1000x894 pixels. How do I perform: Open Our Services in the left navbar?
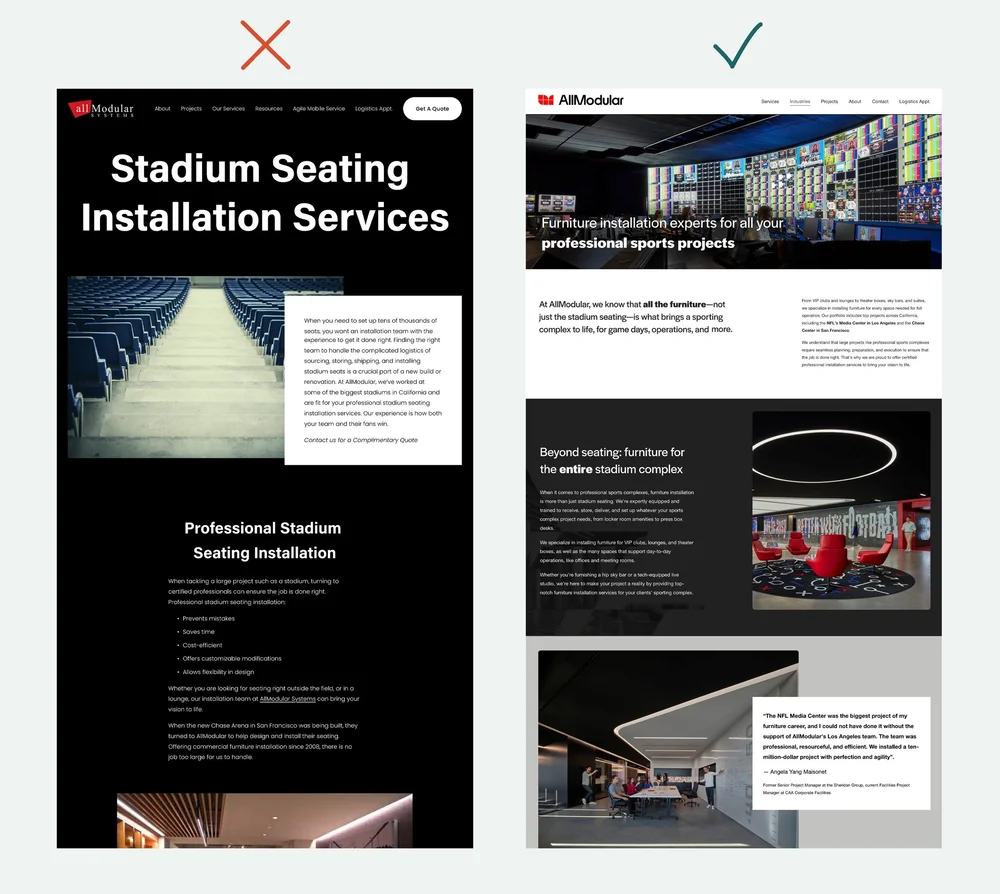coord(228,108)
